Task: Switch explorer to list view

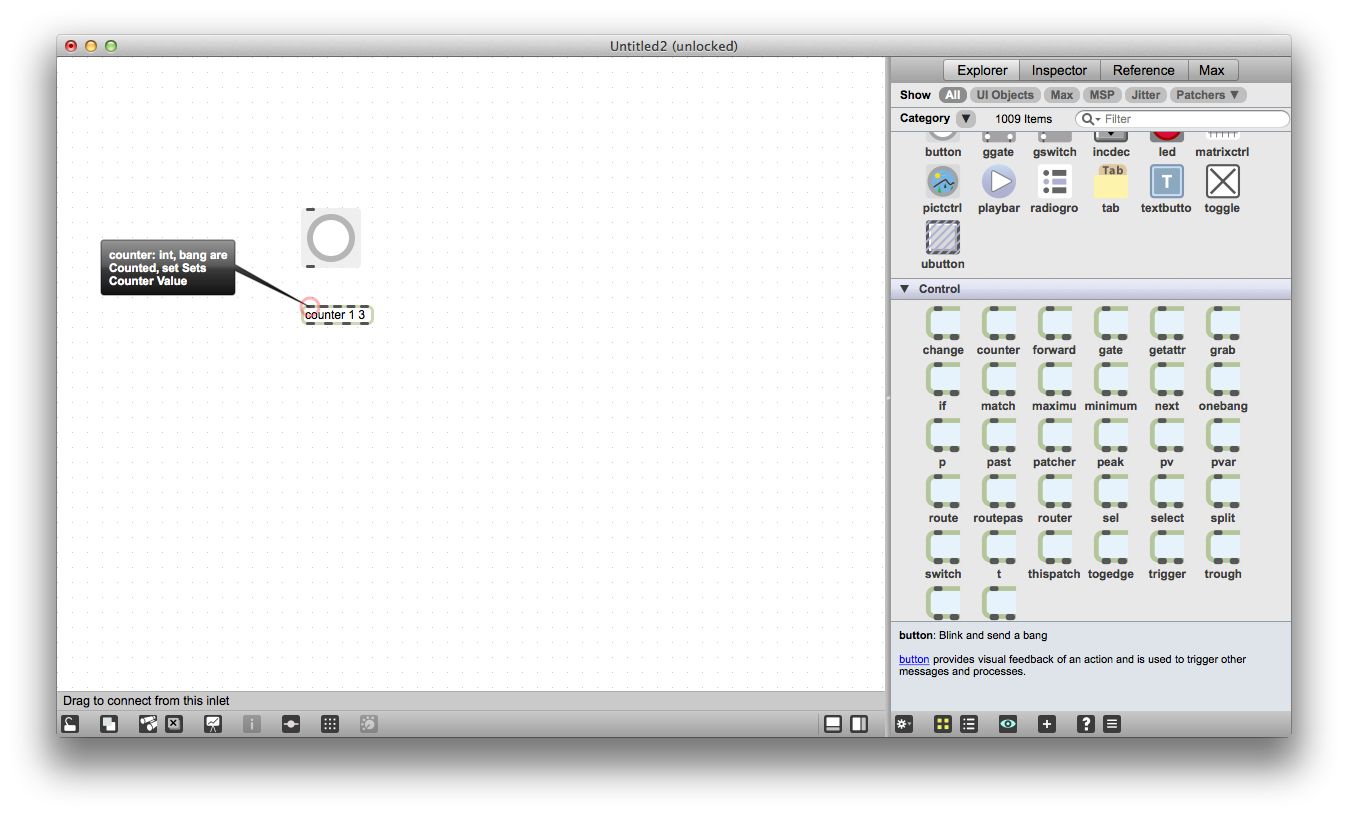Action: coord(969,724)
